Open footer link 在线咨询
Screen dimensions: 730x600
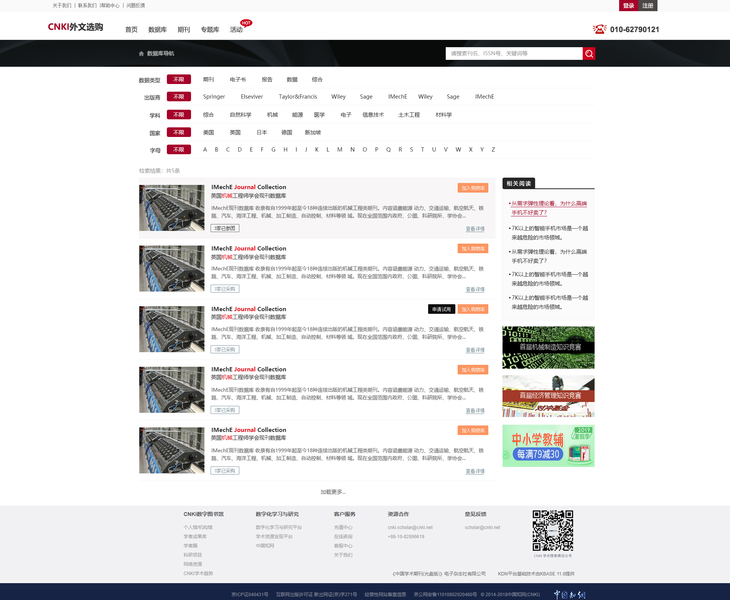coord(343,537)
